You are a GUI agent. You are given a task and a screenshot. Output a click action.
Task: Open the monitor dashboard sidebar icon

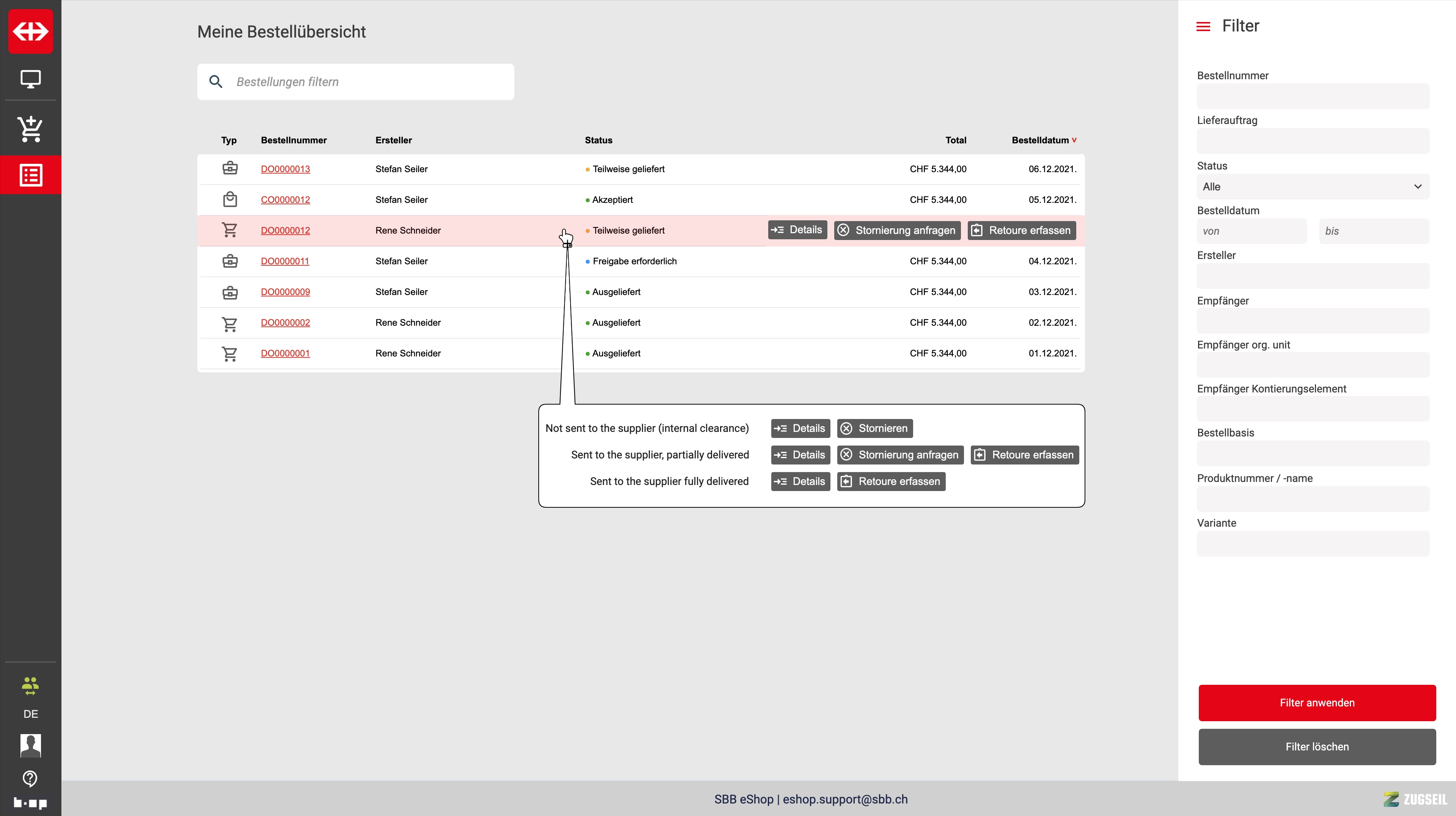click(30, 79)
